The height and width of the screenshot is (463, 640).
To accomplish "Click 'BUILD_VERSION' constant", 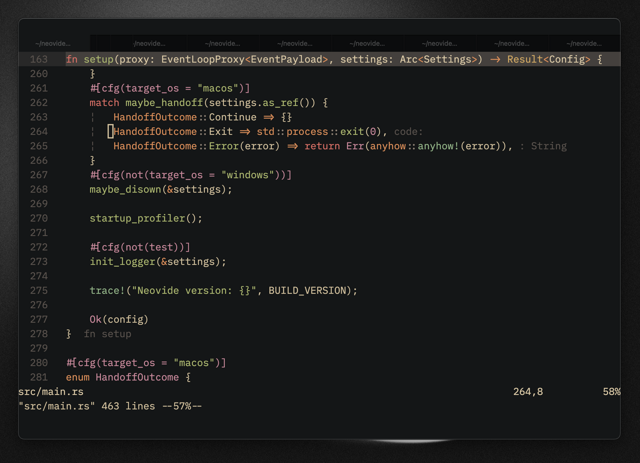I will point(307,291).
